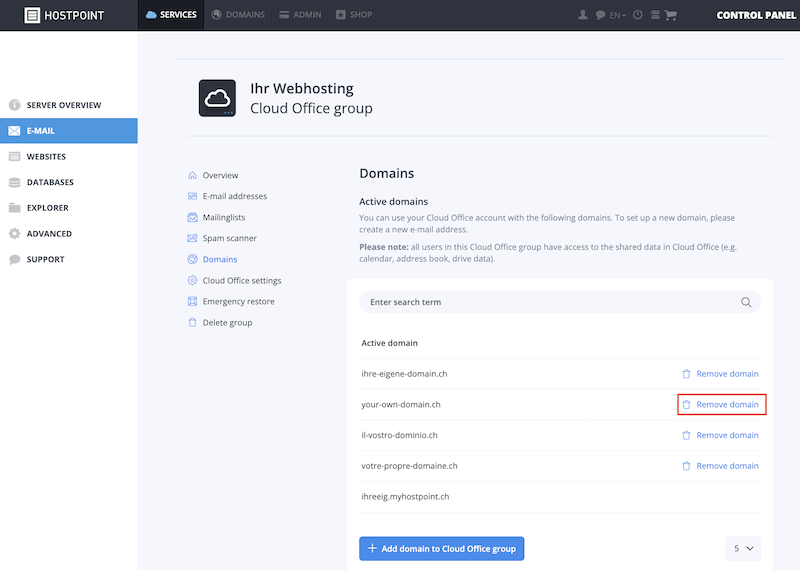Viewport: 800px width, 570px height.
Task: Click ihre-eigene-domain.ch domain name
Action: pos(404,374)
